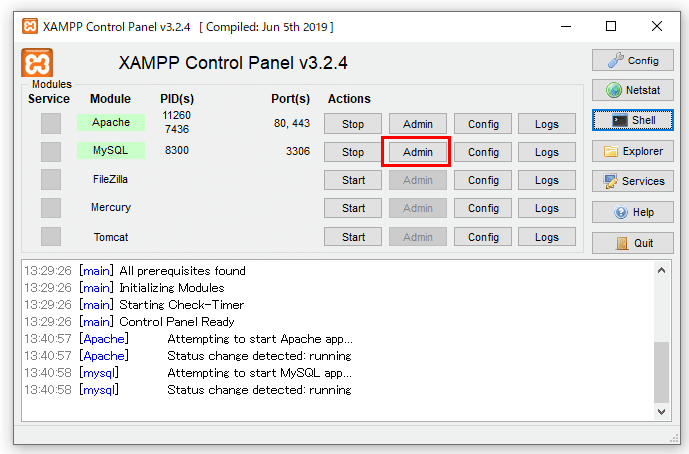Click the large XAMPP logo

pyautogui.click(x=37, y=63)
